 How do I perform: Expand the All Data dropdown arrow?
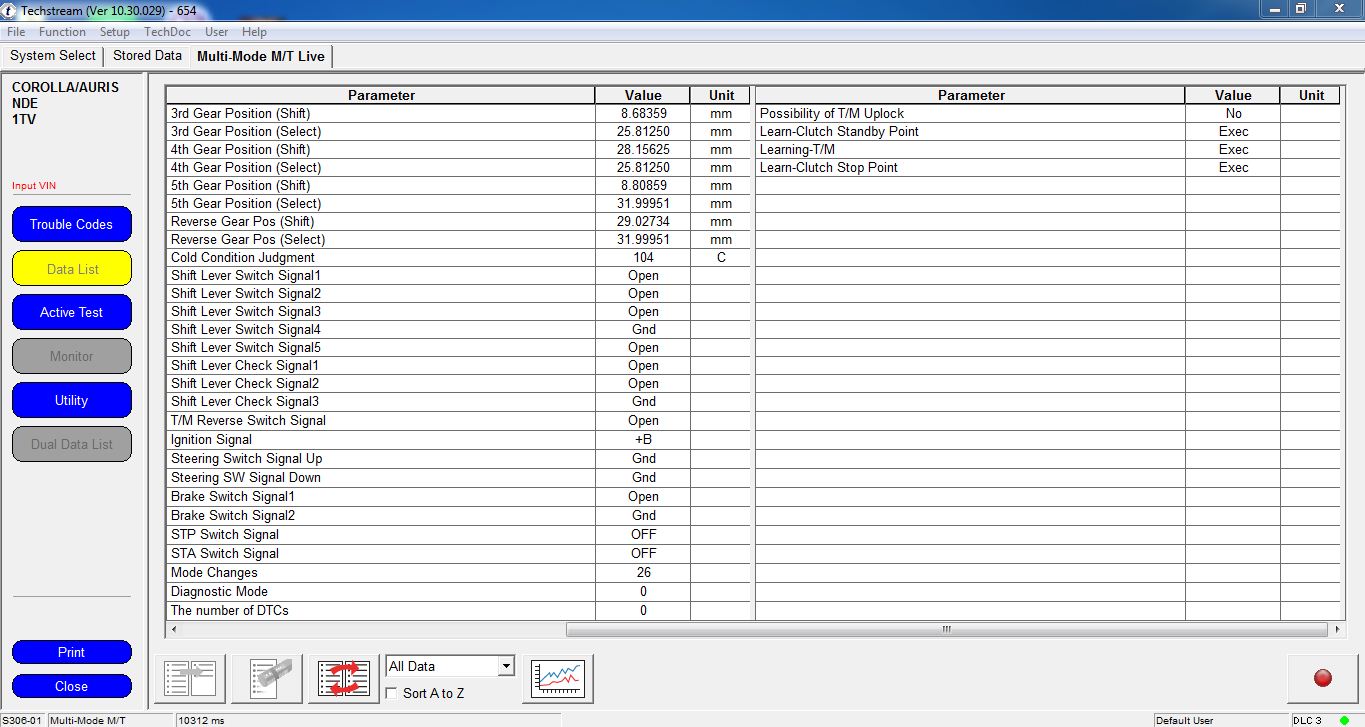(506, 666)
